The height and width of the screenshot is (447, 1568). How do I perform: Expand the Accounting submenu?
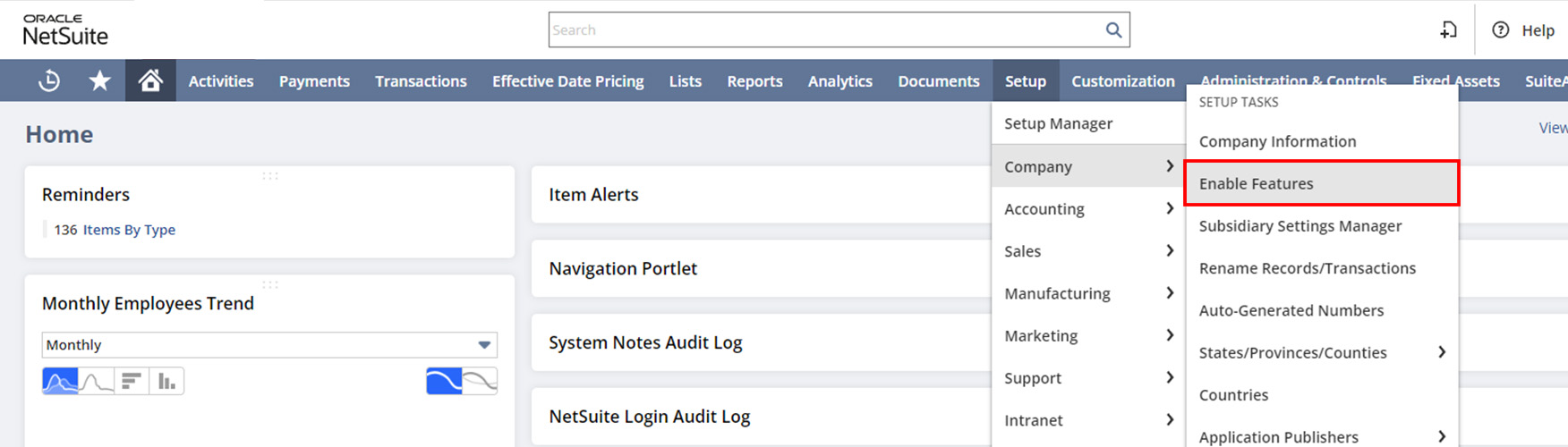click(1088, 208)
